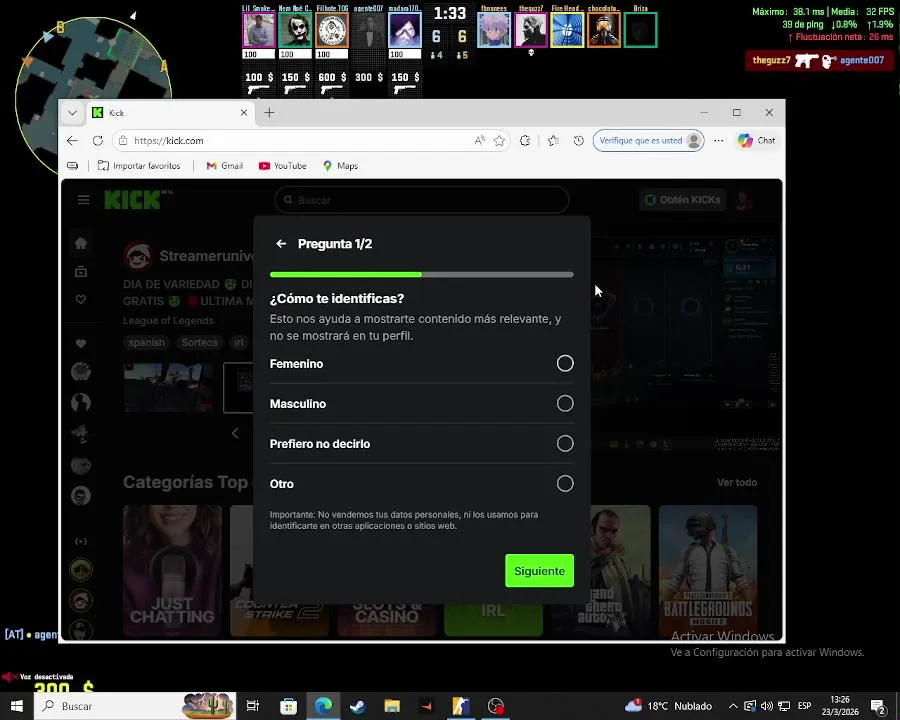Screen dimensions: 900x720
Task: Open the notification center icon
Action: tap(878, 706)
